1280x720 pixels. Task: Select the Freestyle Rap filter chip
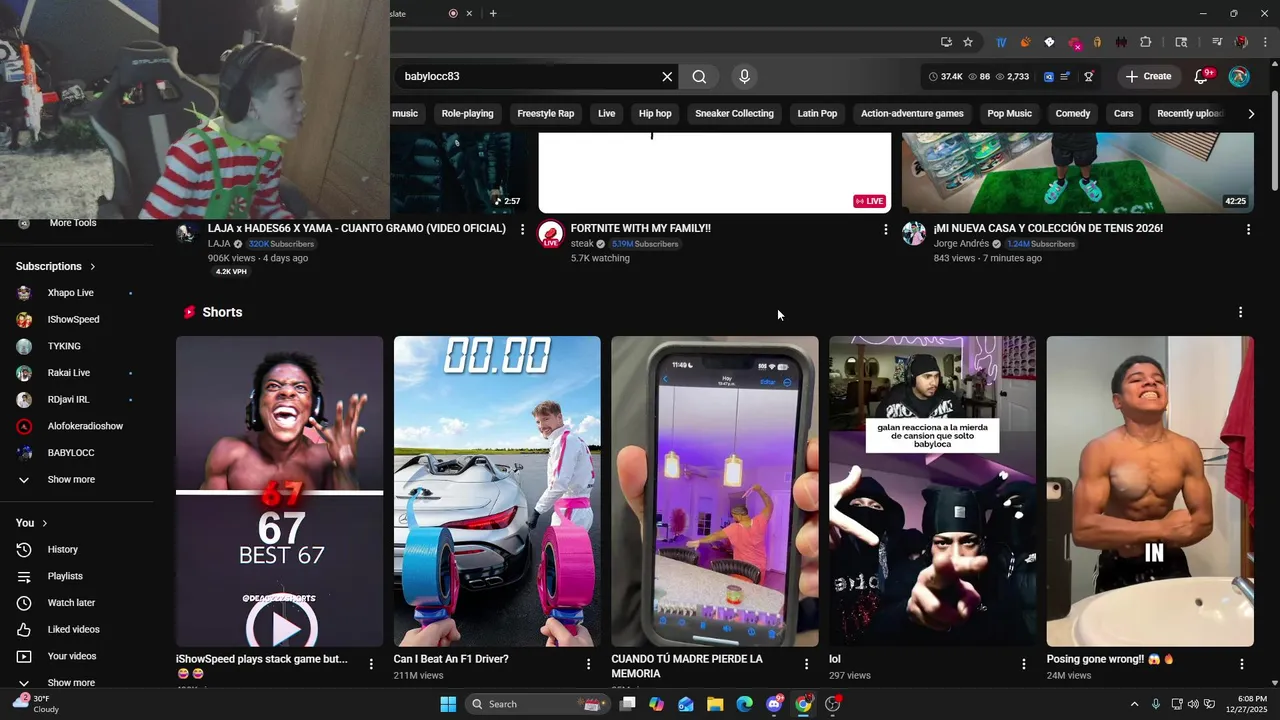[546, 114]
